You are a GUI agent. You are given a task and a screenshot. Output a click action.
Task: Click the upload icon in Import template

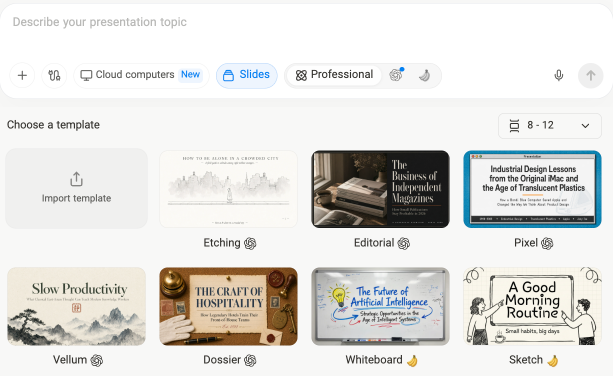pos(77,179)
